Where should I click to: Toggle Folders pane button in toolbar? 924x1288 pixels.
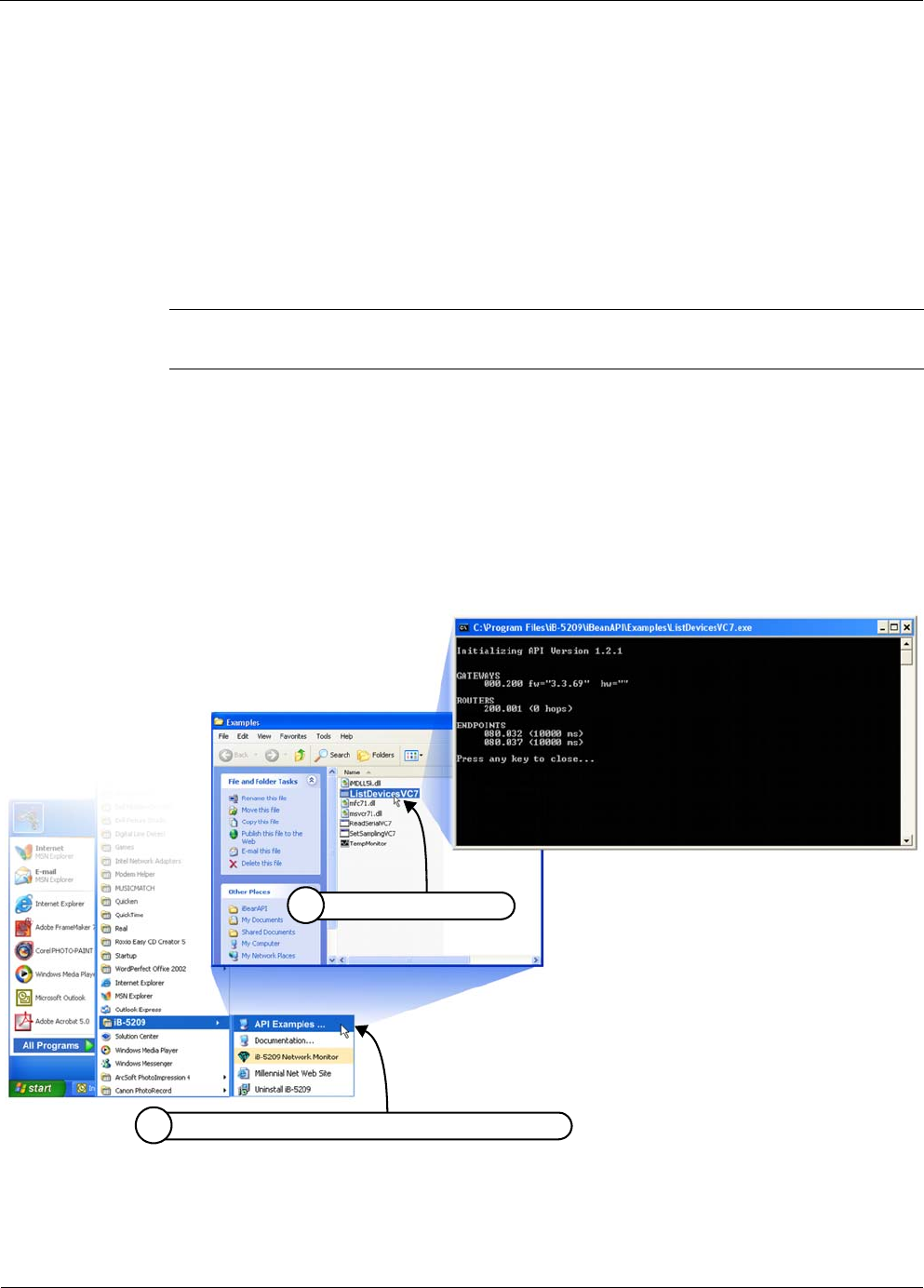click(x=376, y=755)
